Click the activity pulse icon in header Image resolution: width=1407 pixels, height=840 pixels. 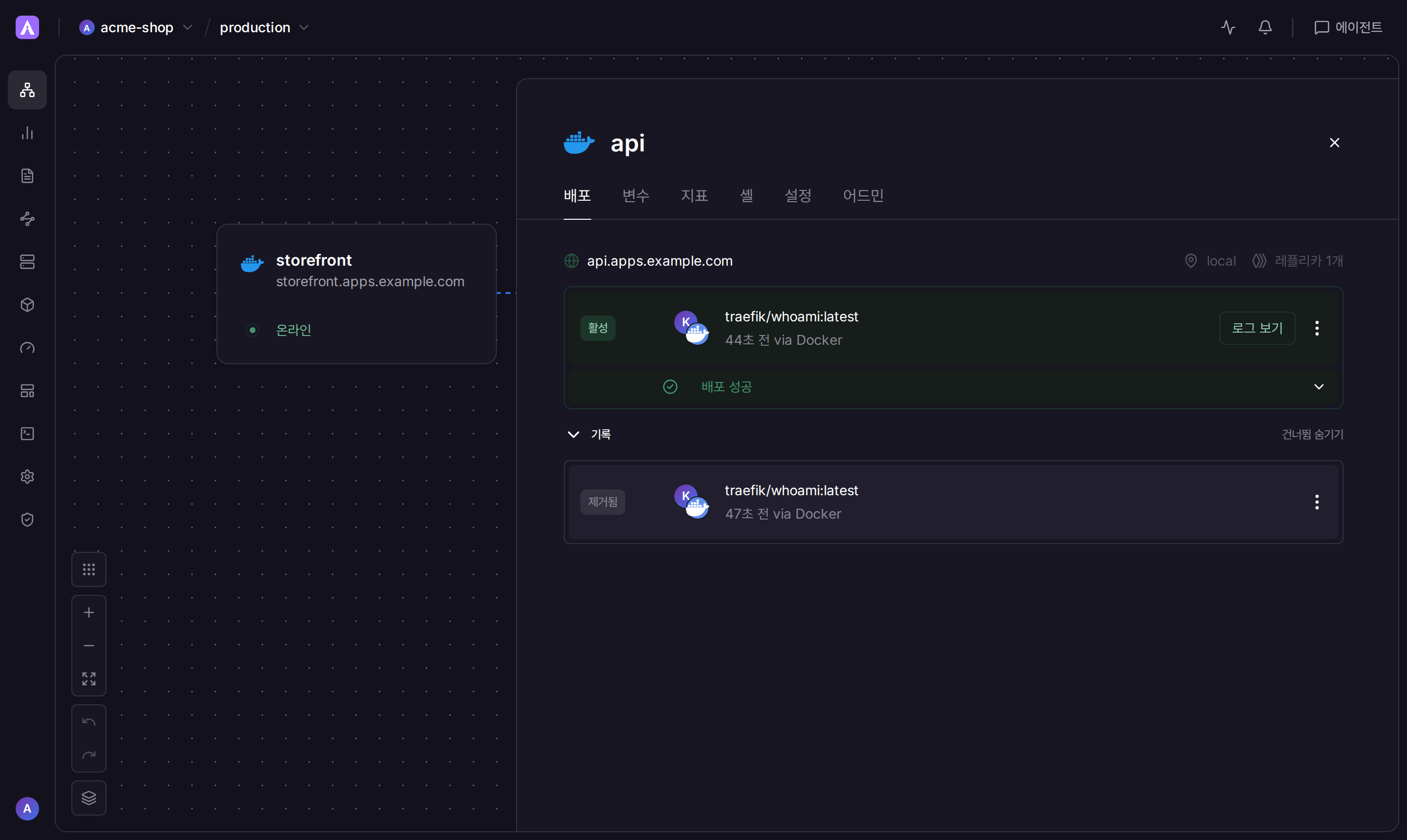coord(1228,27)
